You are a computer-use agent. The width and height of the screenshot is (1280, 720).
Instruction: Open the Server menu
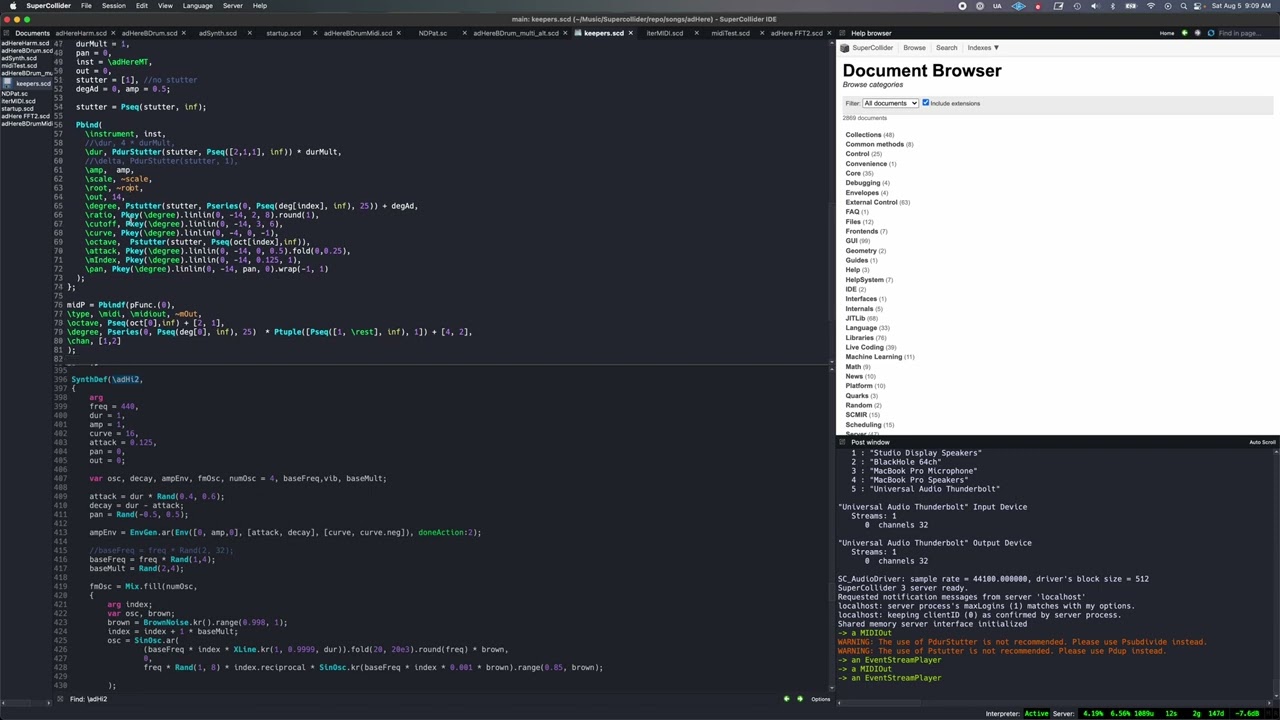[232, 6]
